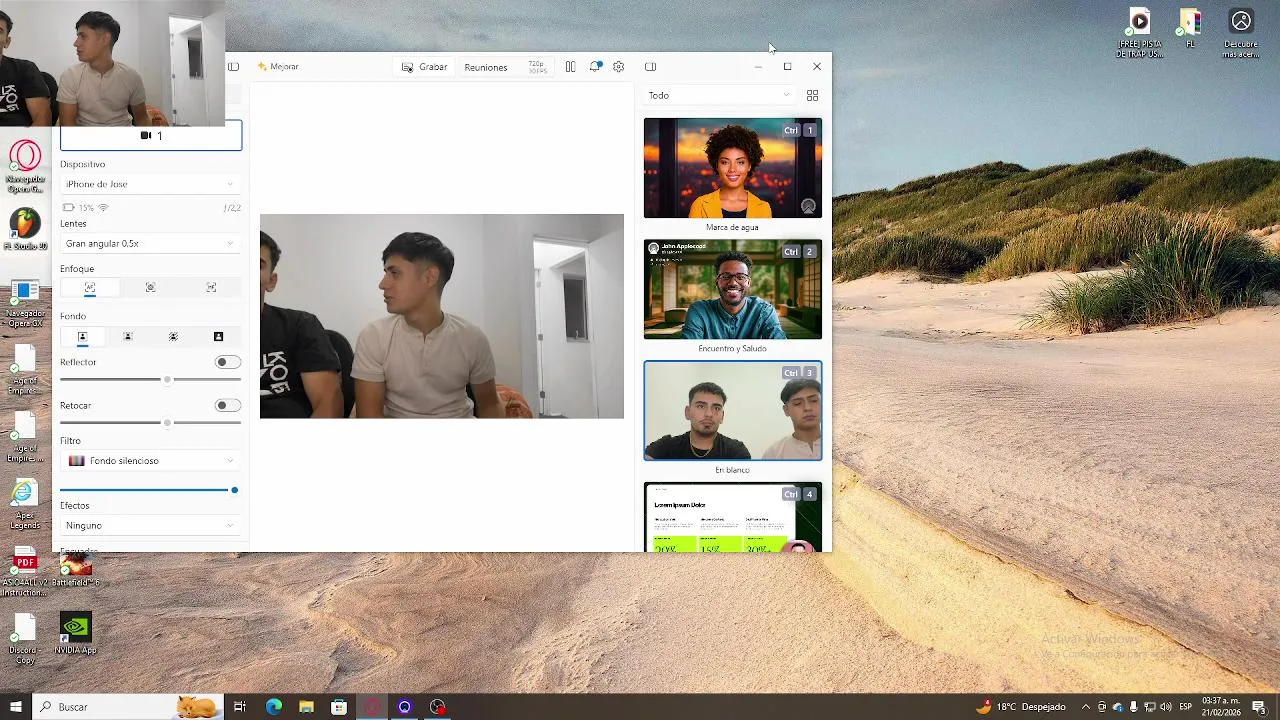Click the Wi-Fi connection icon under Dispositivo
This screenshot has width=1280, height=720.
point(103,208)
